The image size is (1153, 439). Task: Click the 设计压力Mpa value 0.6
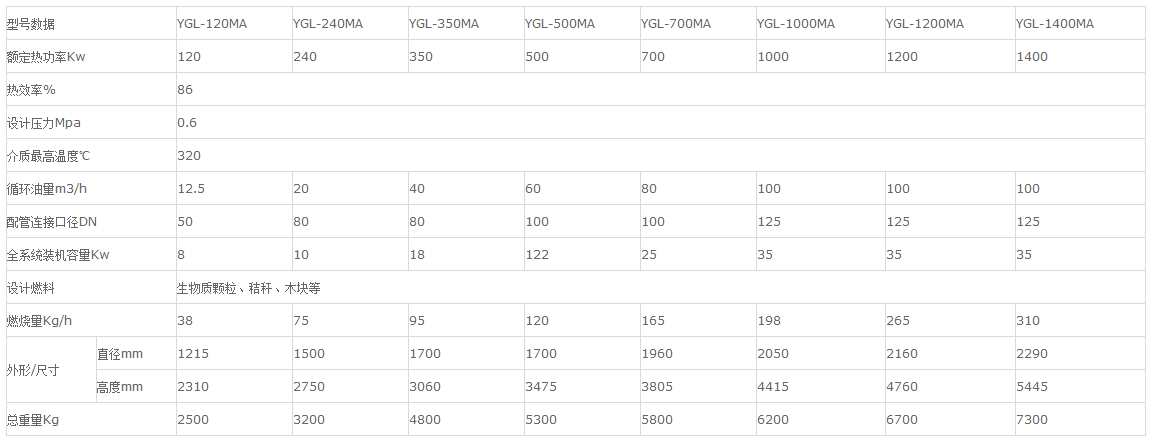coord(187,123)
